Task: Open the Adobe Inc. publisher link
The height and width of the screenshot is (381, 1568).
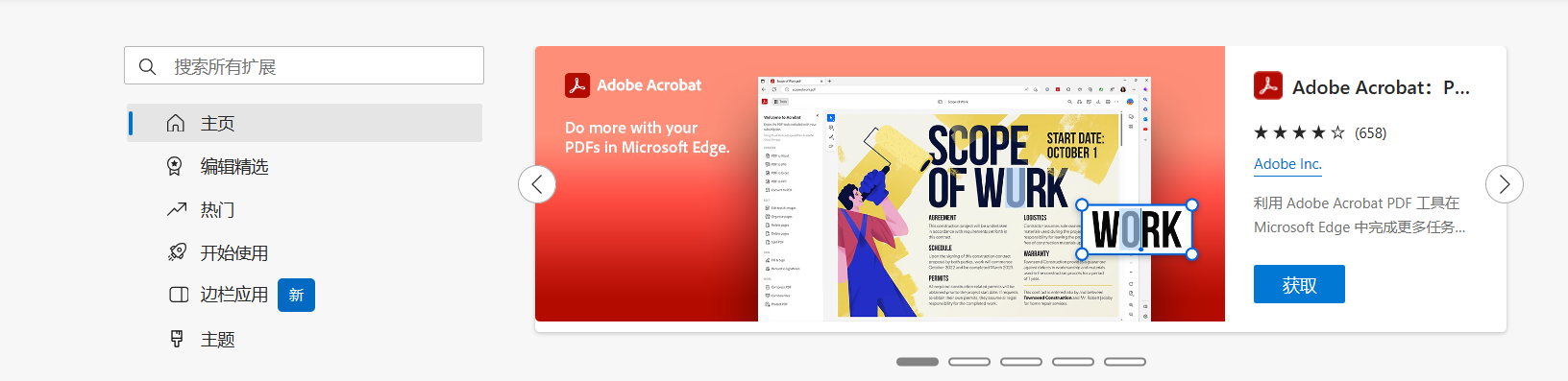Action: pos(1287,164)
